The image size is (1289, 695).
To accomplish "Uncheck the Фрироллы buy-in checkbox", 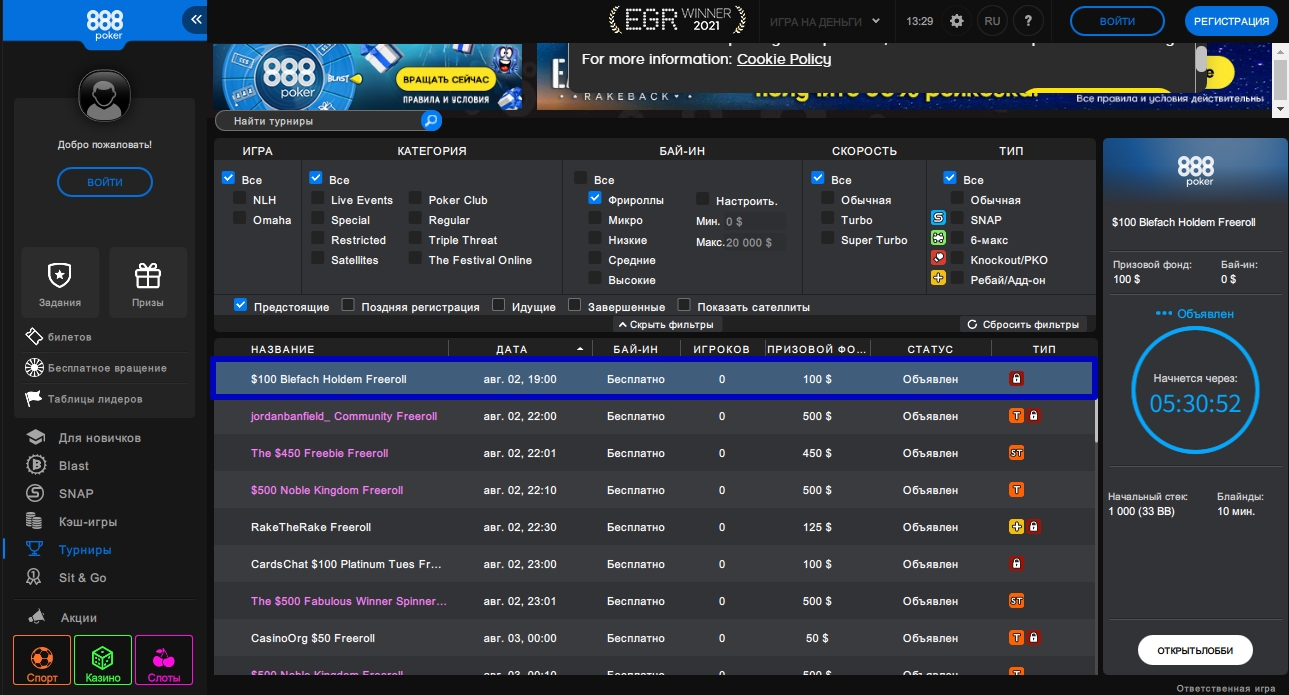I will (x=595, y=199).
